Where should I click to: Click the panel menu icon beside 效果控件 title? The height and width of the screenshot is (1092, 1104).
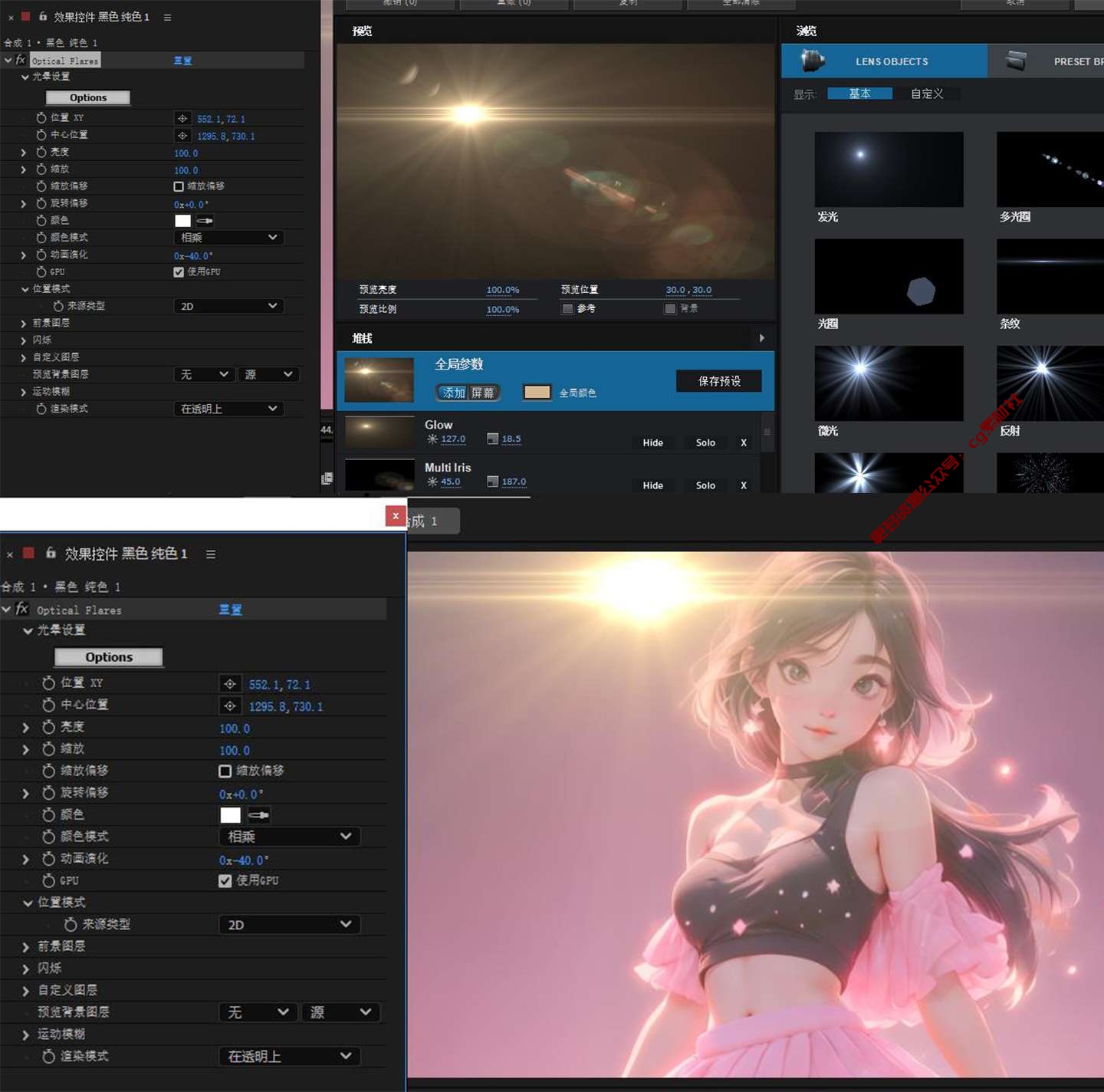coord(211,554)
